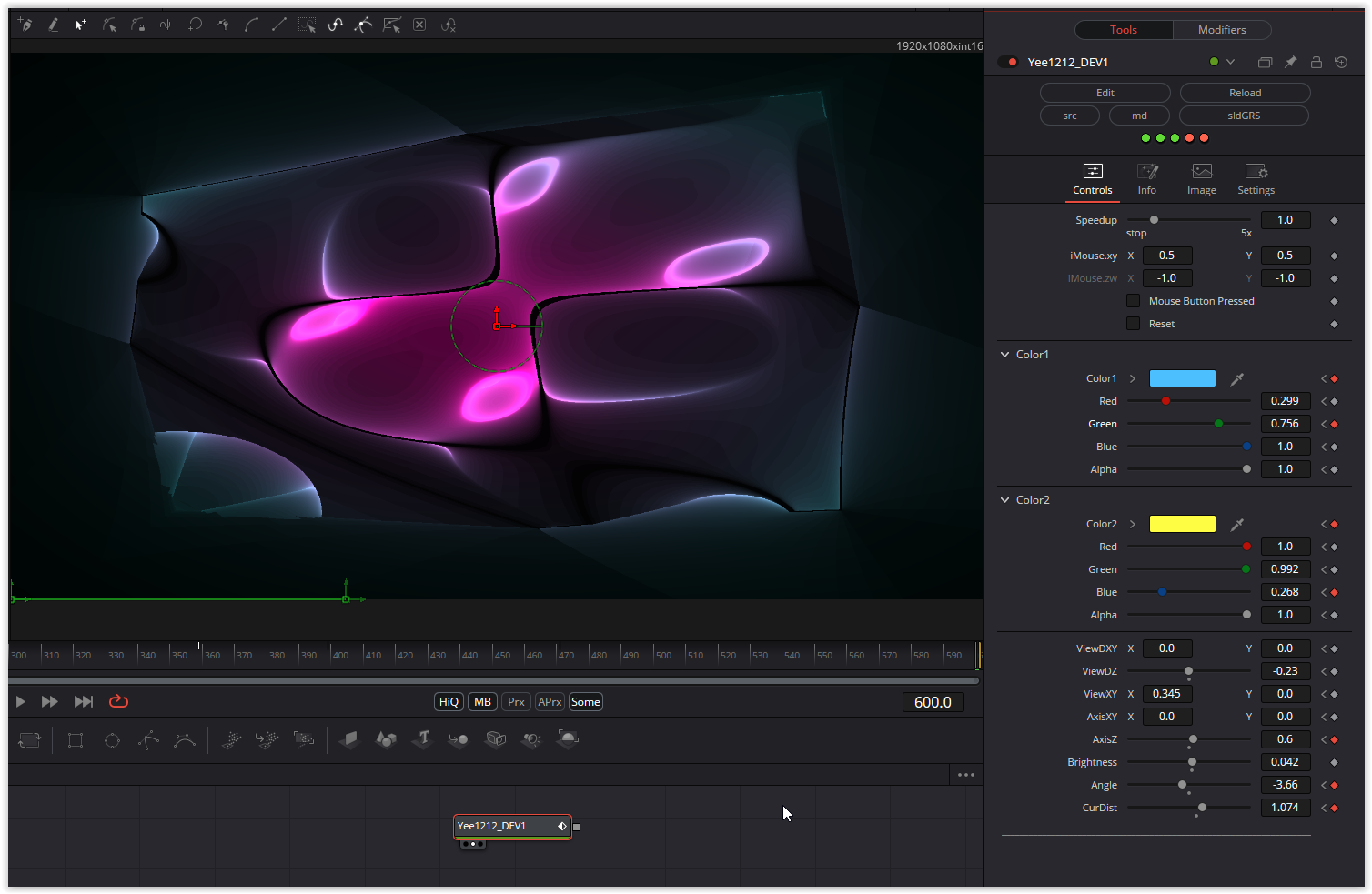The height and width of the screenshot is (894, 1372).
Task: Click the md button
Action: (x=1139, y=116)
